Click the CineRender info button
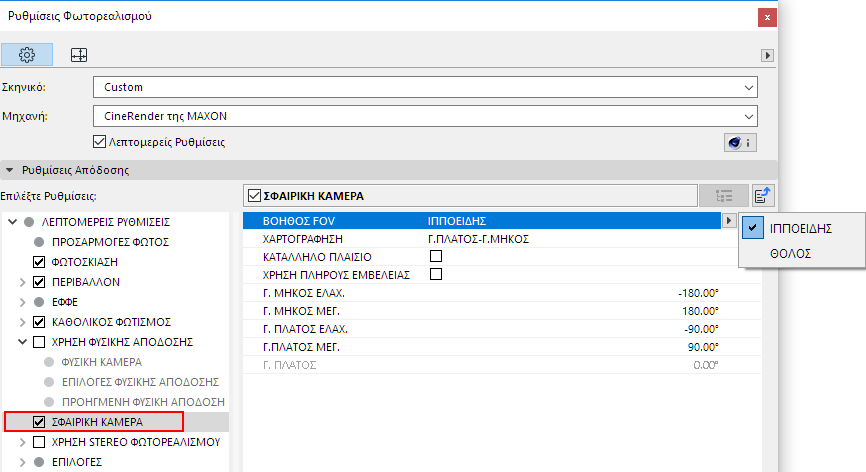 tap(740, 142)
